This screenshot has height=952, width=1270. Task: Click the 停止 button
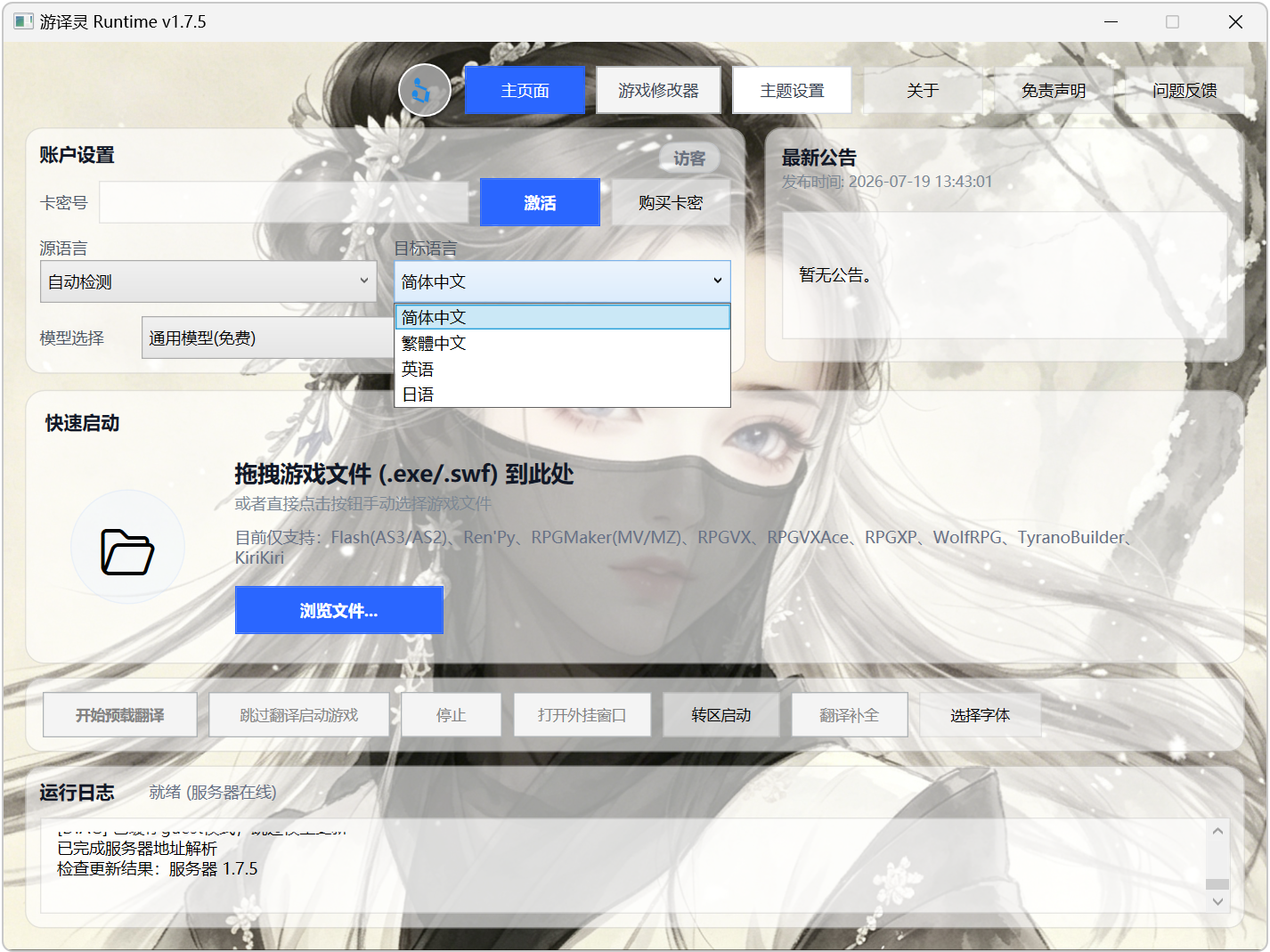click(452, 715)
